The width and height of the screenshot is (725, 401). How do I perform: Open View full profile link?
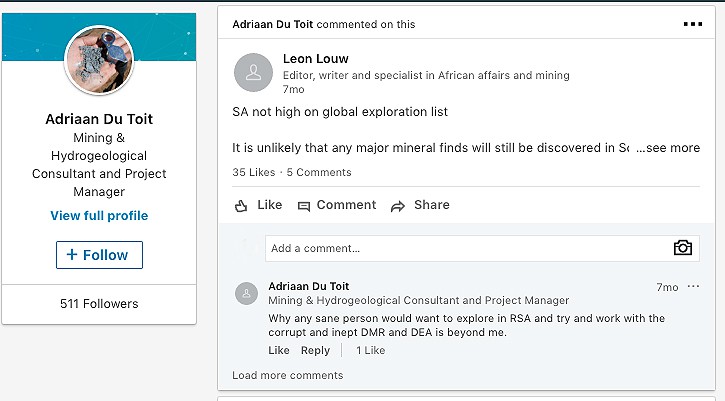(99, 216)
